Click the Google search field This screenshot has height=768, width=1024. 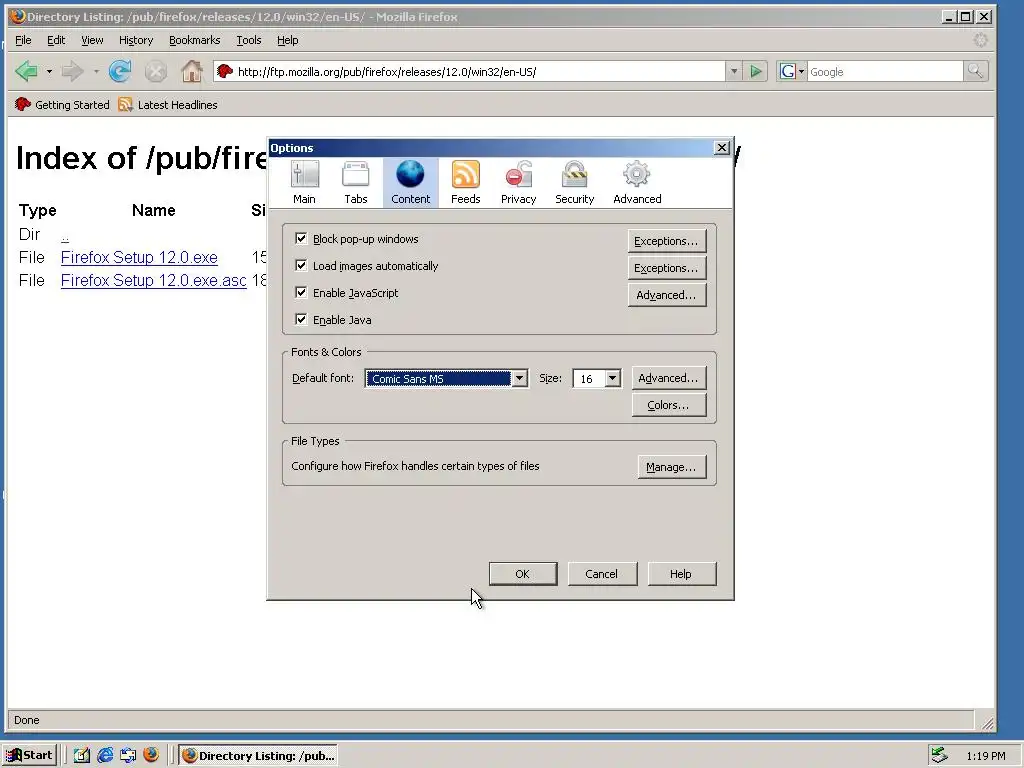coord(885,72)
